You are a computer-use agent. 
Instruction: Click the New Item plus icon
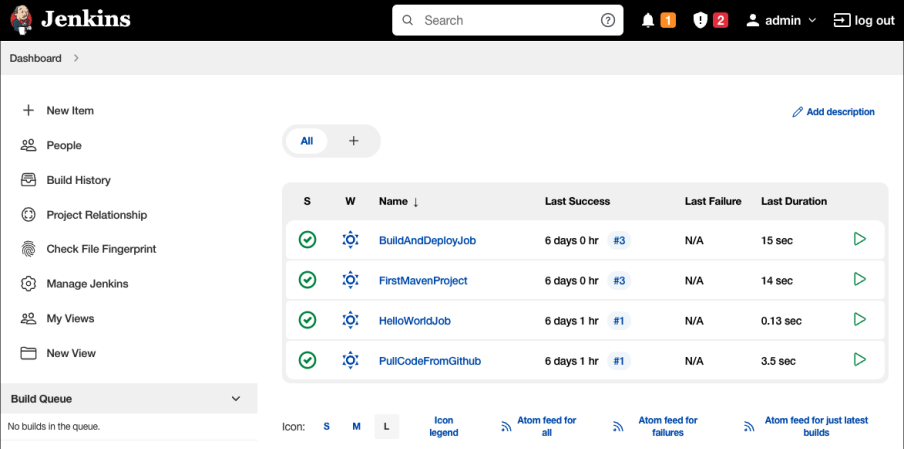pos(28,110)
